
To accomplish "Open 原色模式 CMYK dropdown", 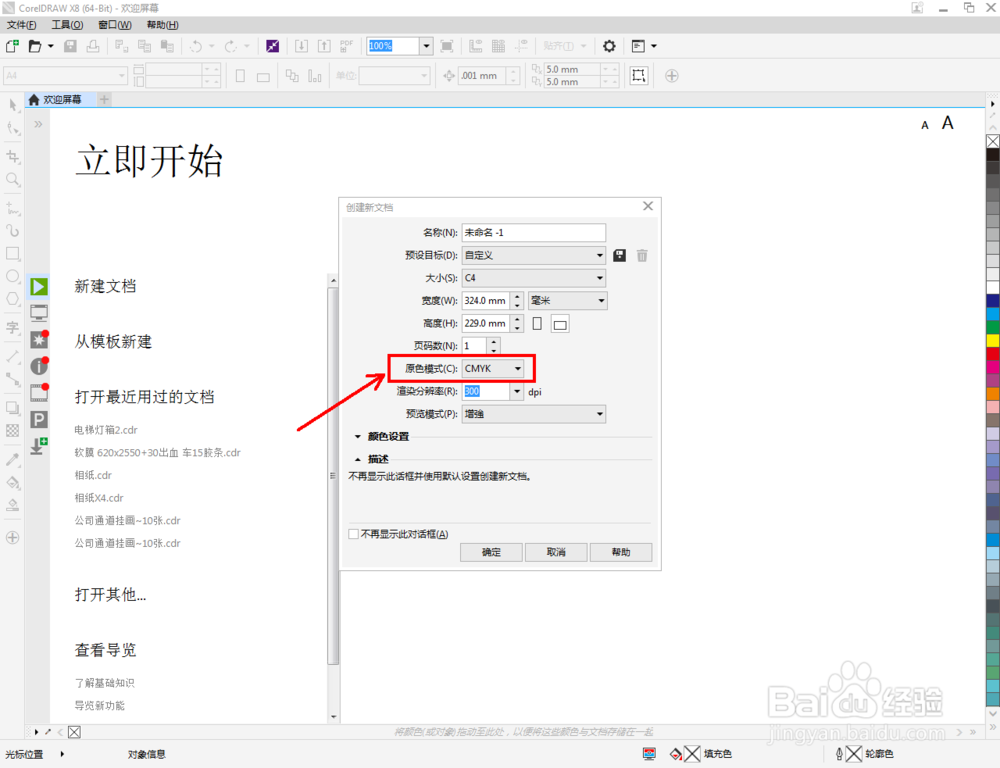I will click(493, 369).
